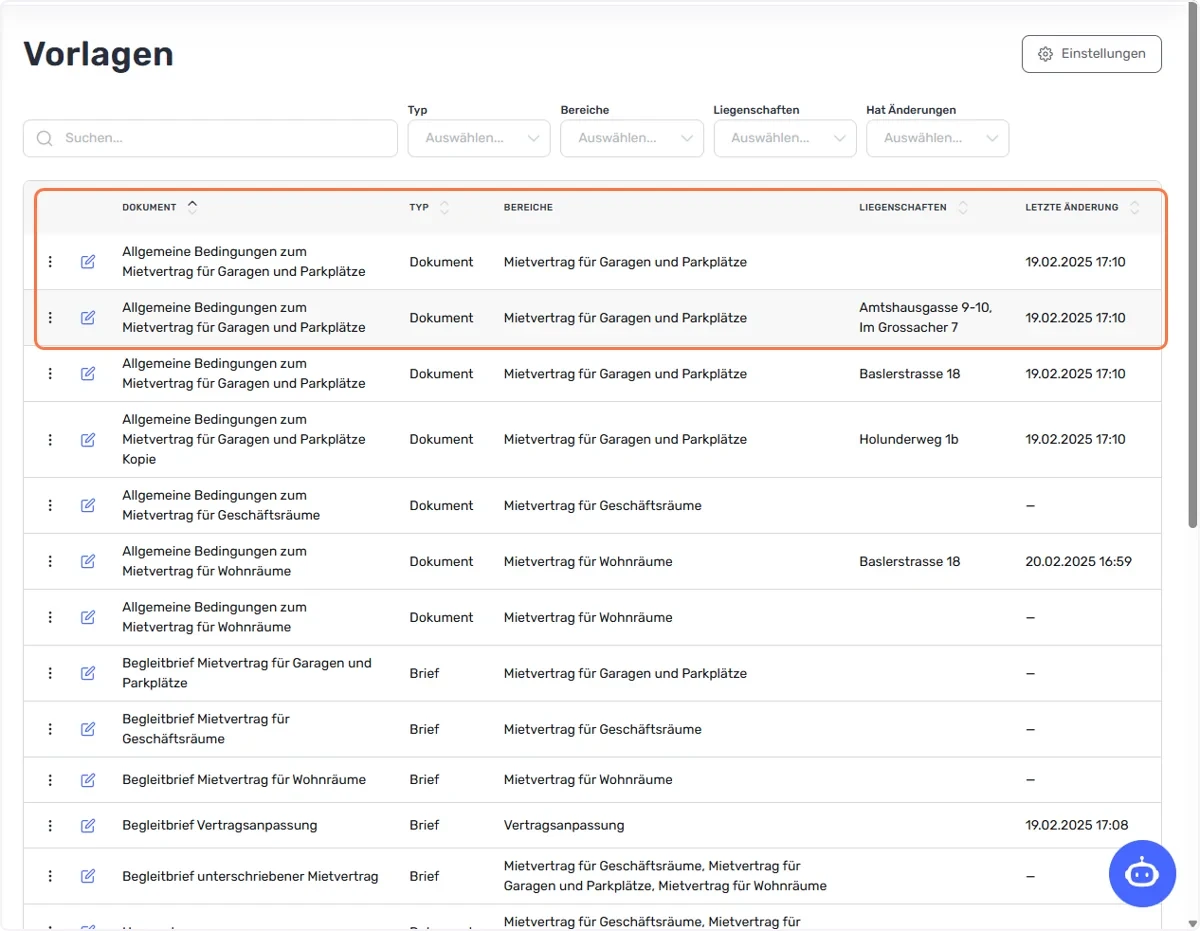
Task: Click Bereiche cell Mietvertrag für Geschäftsräume of Allgemeine Bedingungen
Action: tap(602, 505)
